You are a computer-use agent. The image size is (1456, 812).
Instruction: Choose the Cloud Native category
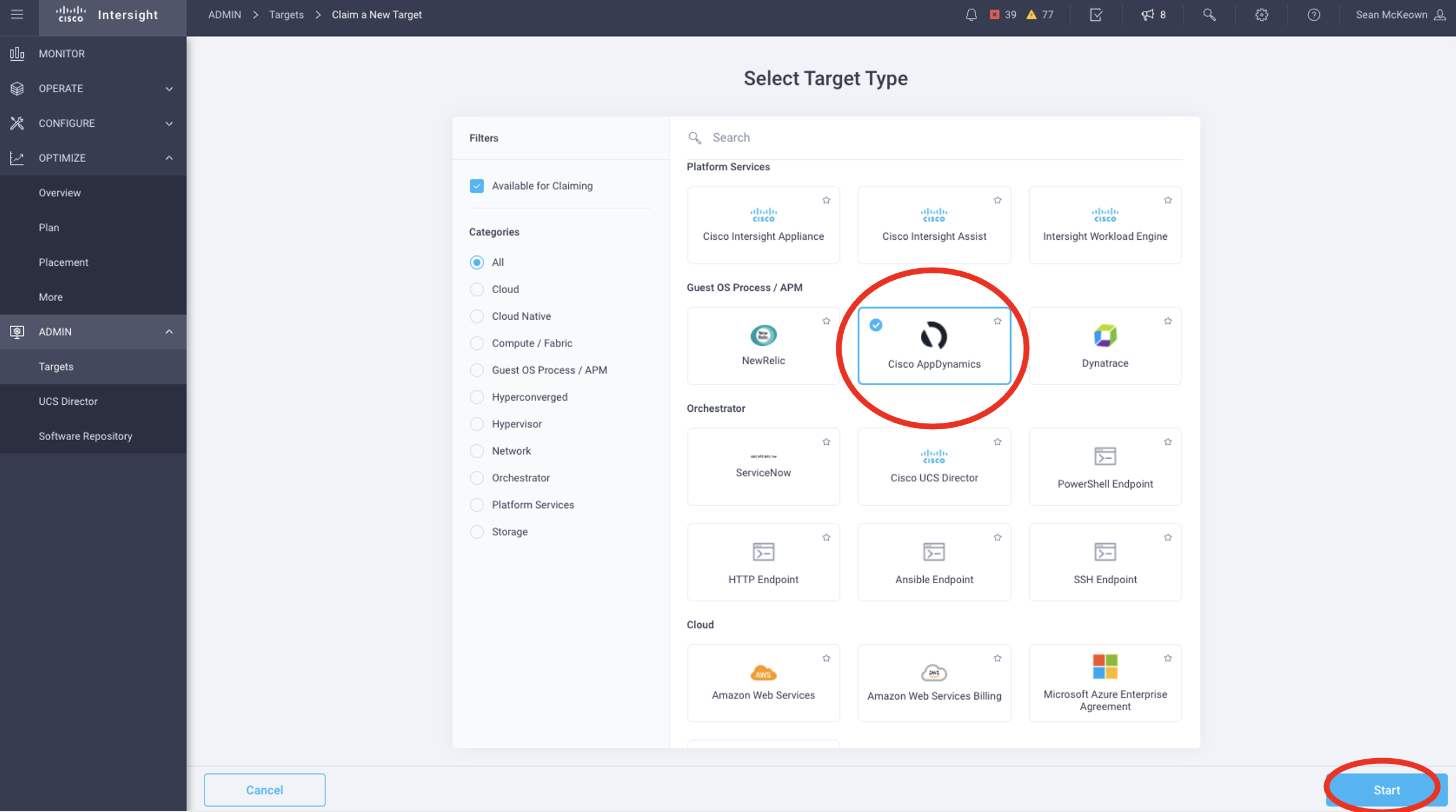(477, 316)
